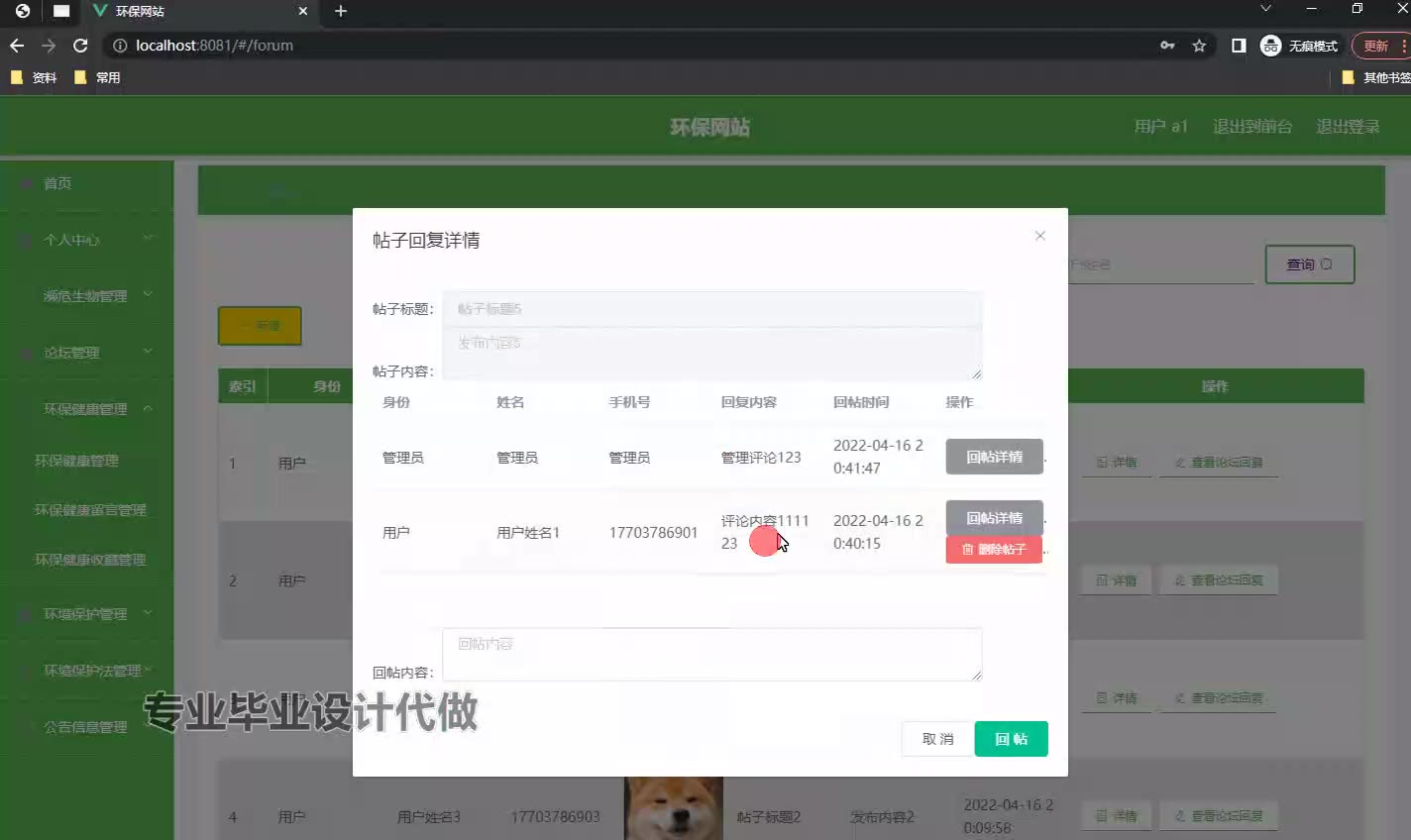Expand 环境保护法管理 sidebar menu
This screenshot has height=840, width=1411.
(87, 671)
